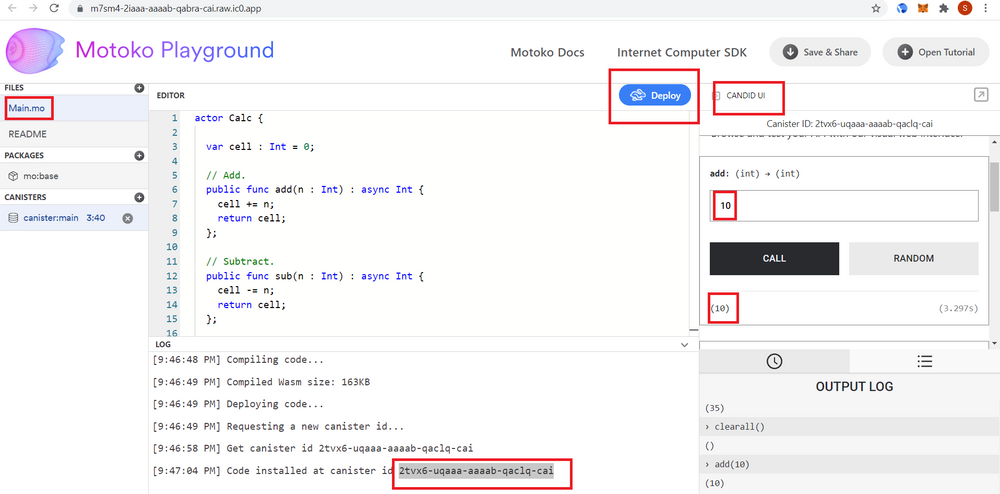Deploy the canister code

655,96
